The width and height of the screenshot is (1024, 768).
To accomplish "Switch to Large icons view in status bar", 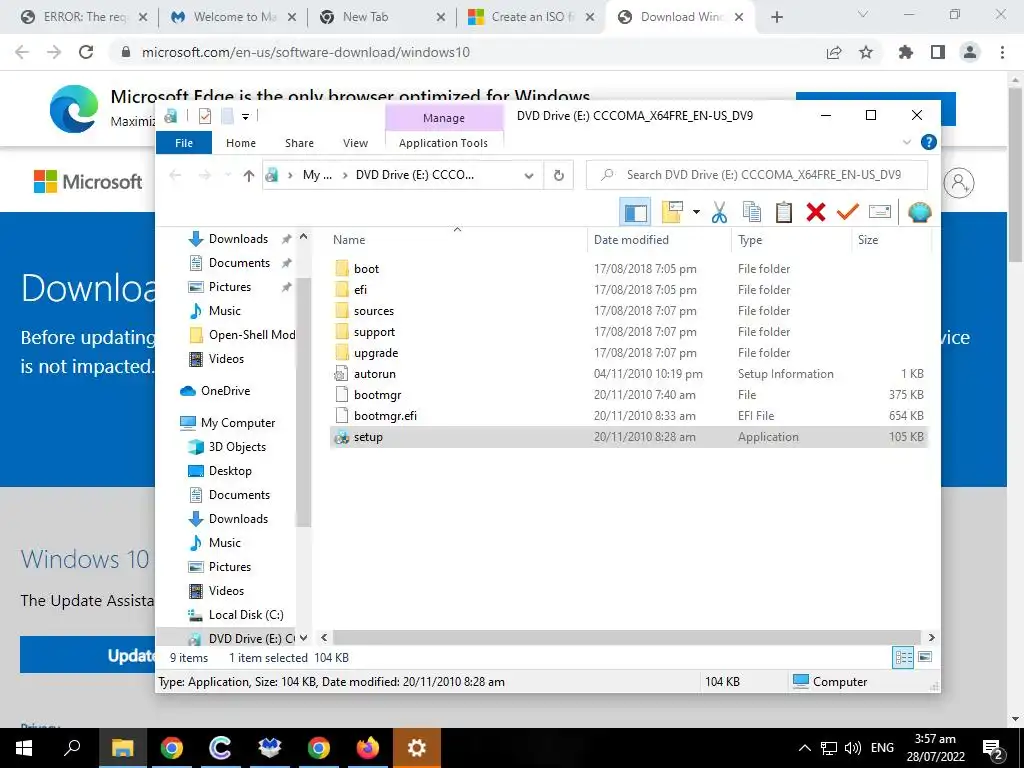I will point(925,657).
